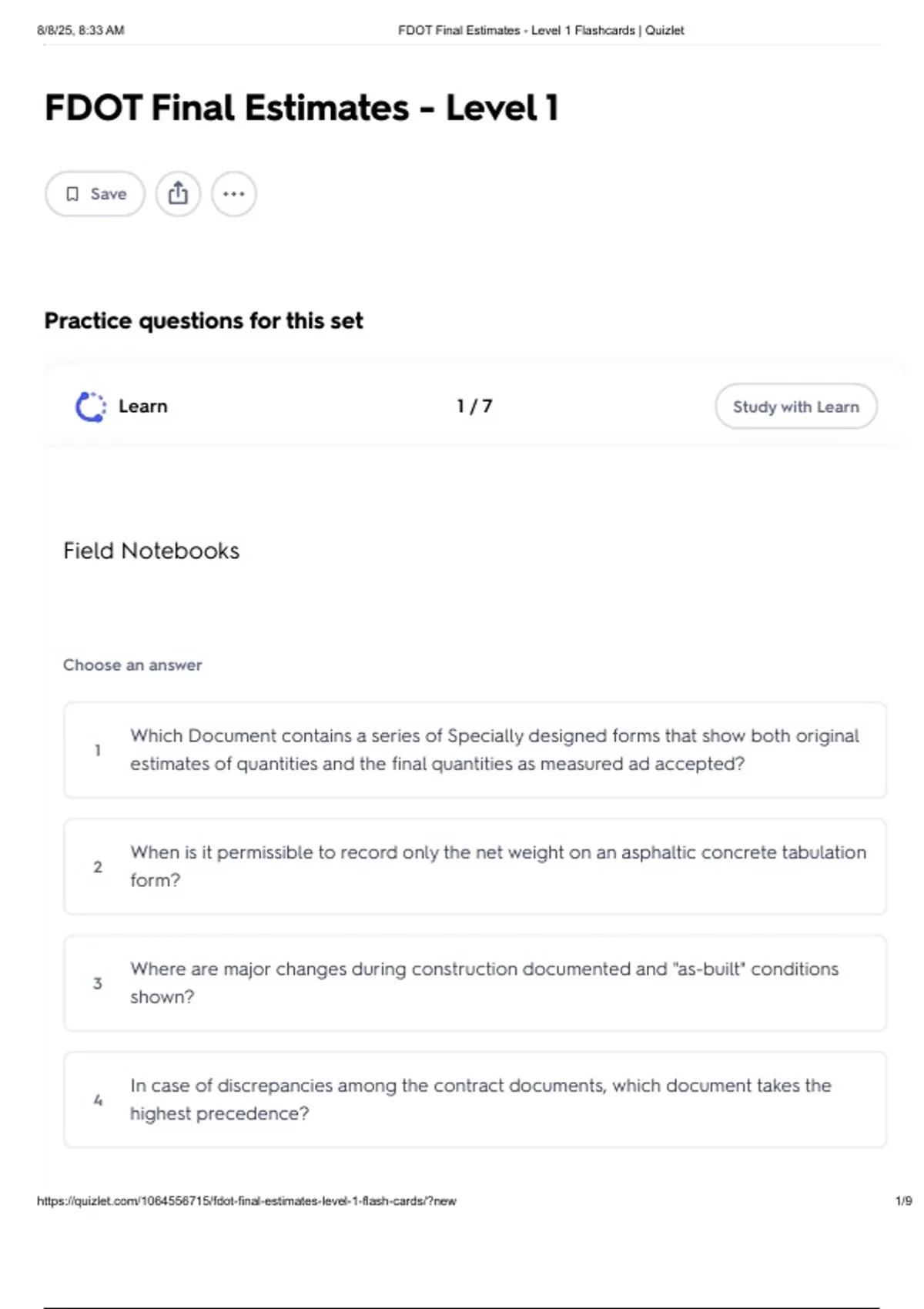924x1309 pixels.
Task: Click the answer option number 2
Action: pyautogui.click(x=98, y=867)
